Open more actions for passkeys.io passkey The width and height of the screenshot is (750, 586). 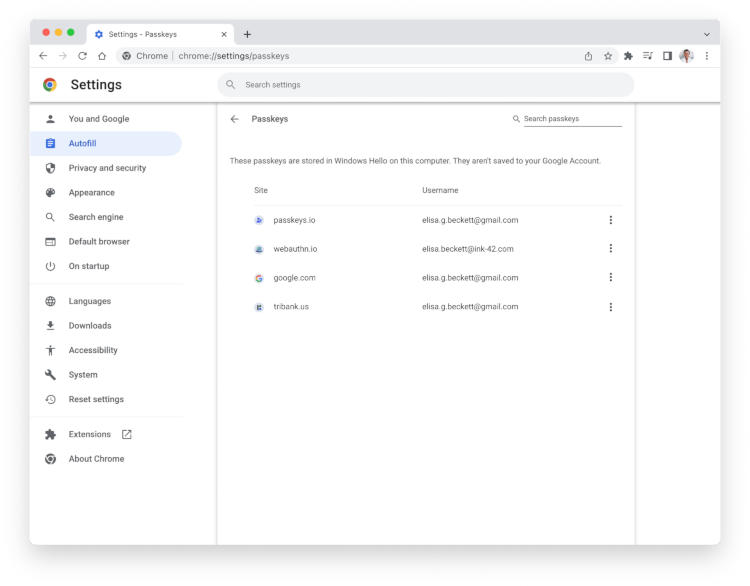(610, 220)
